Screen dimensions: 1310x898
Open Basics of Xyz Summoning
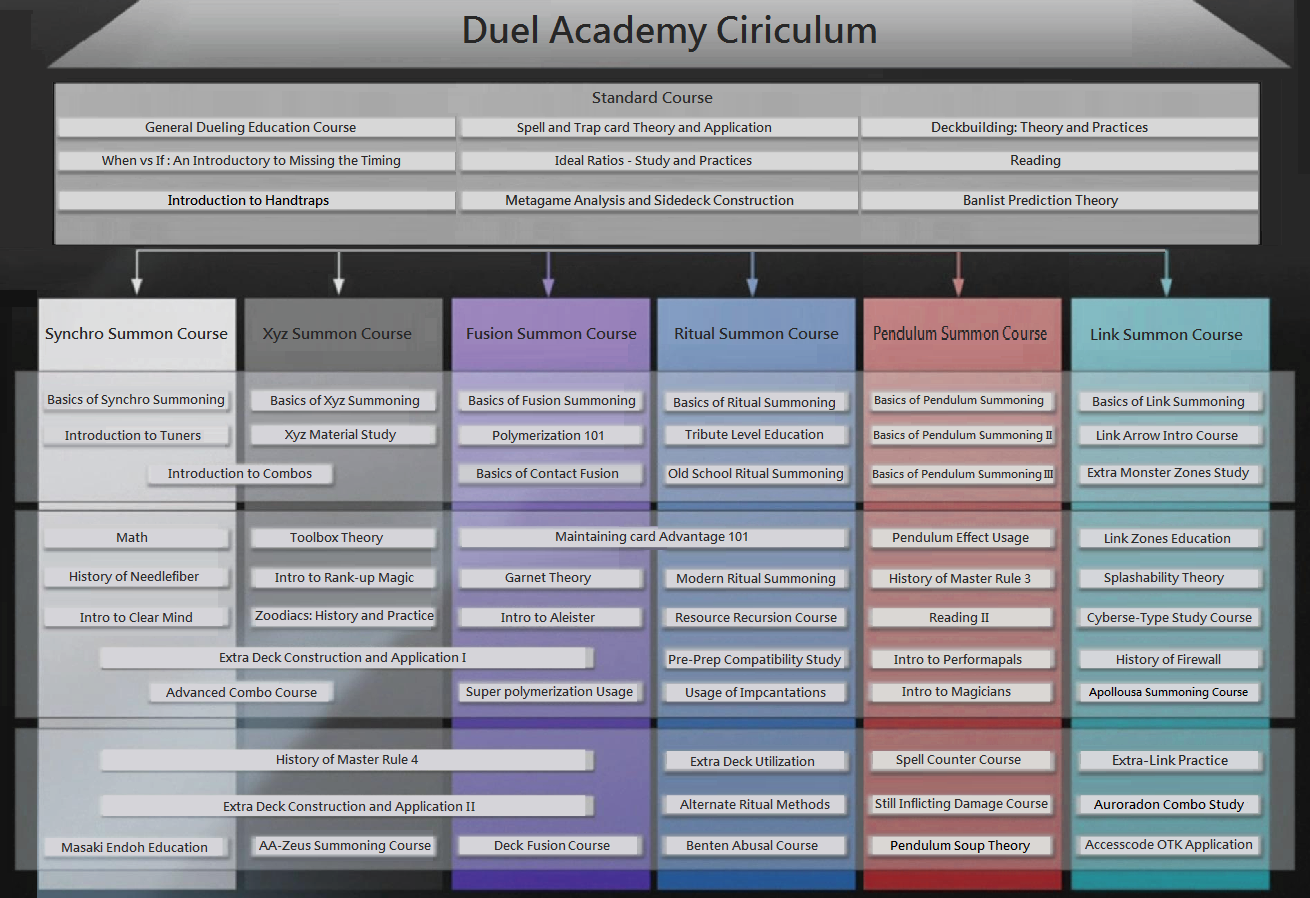(344, 400)
